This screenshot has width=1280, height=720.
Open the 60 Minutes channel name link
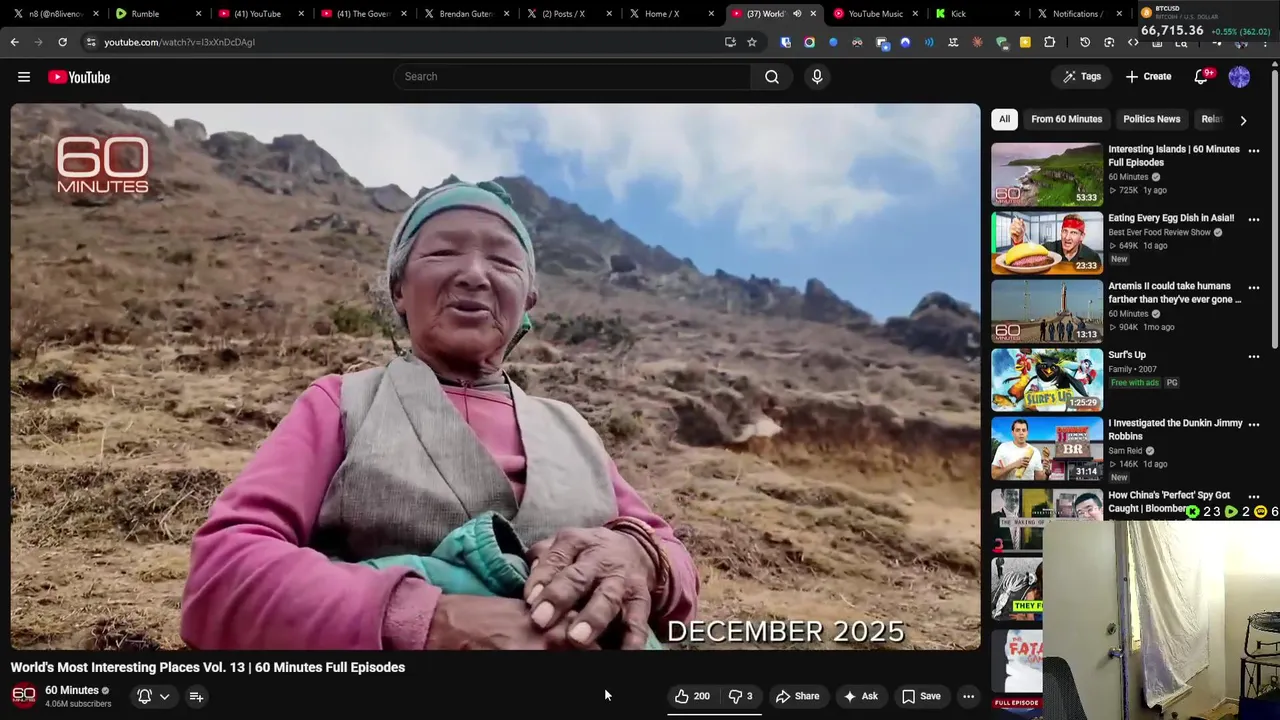point(72,690)
